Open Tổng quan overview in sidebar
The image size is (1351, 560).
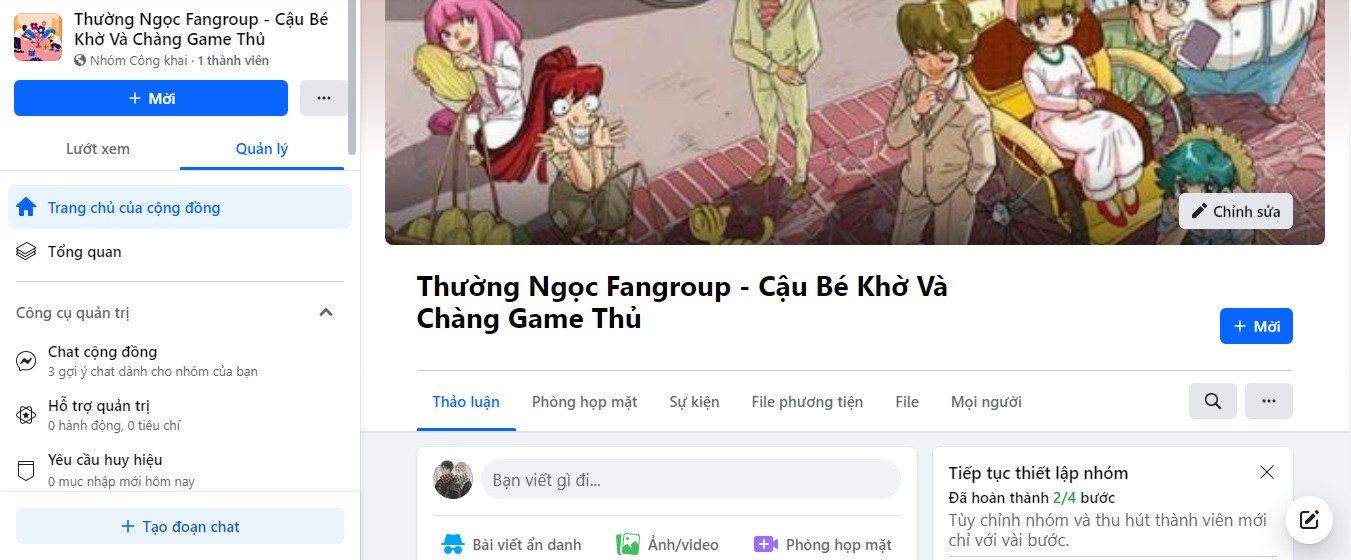(180, 252)
